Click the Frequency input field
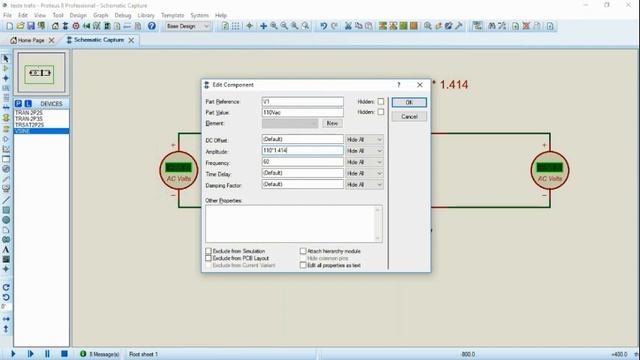 pyautogui.click(x=302, y=162)
